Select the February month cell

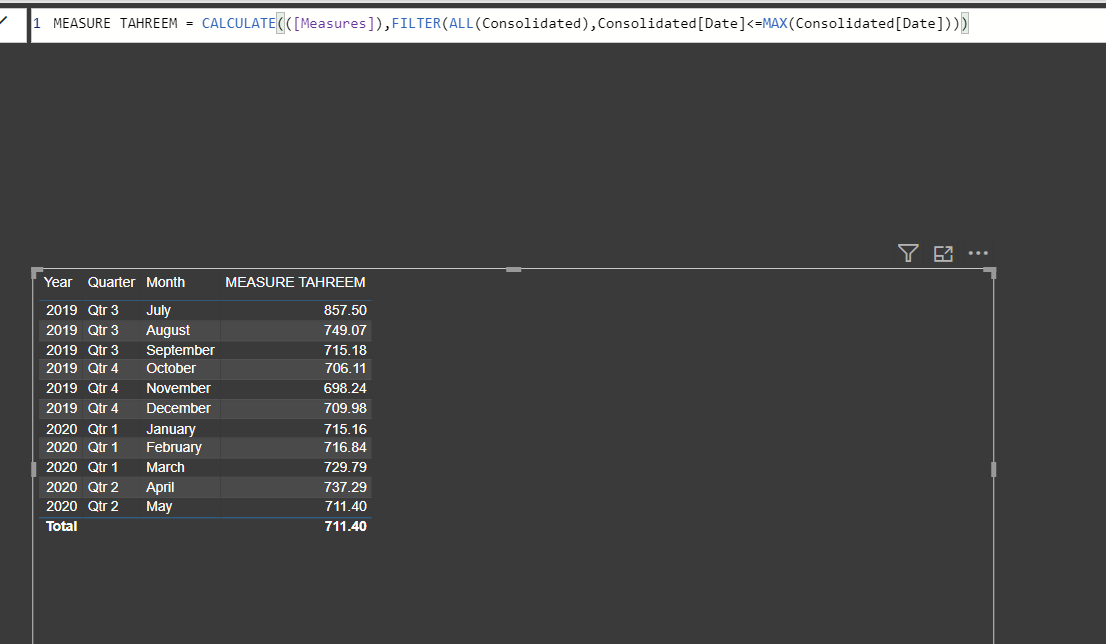174,447
